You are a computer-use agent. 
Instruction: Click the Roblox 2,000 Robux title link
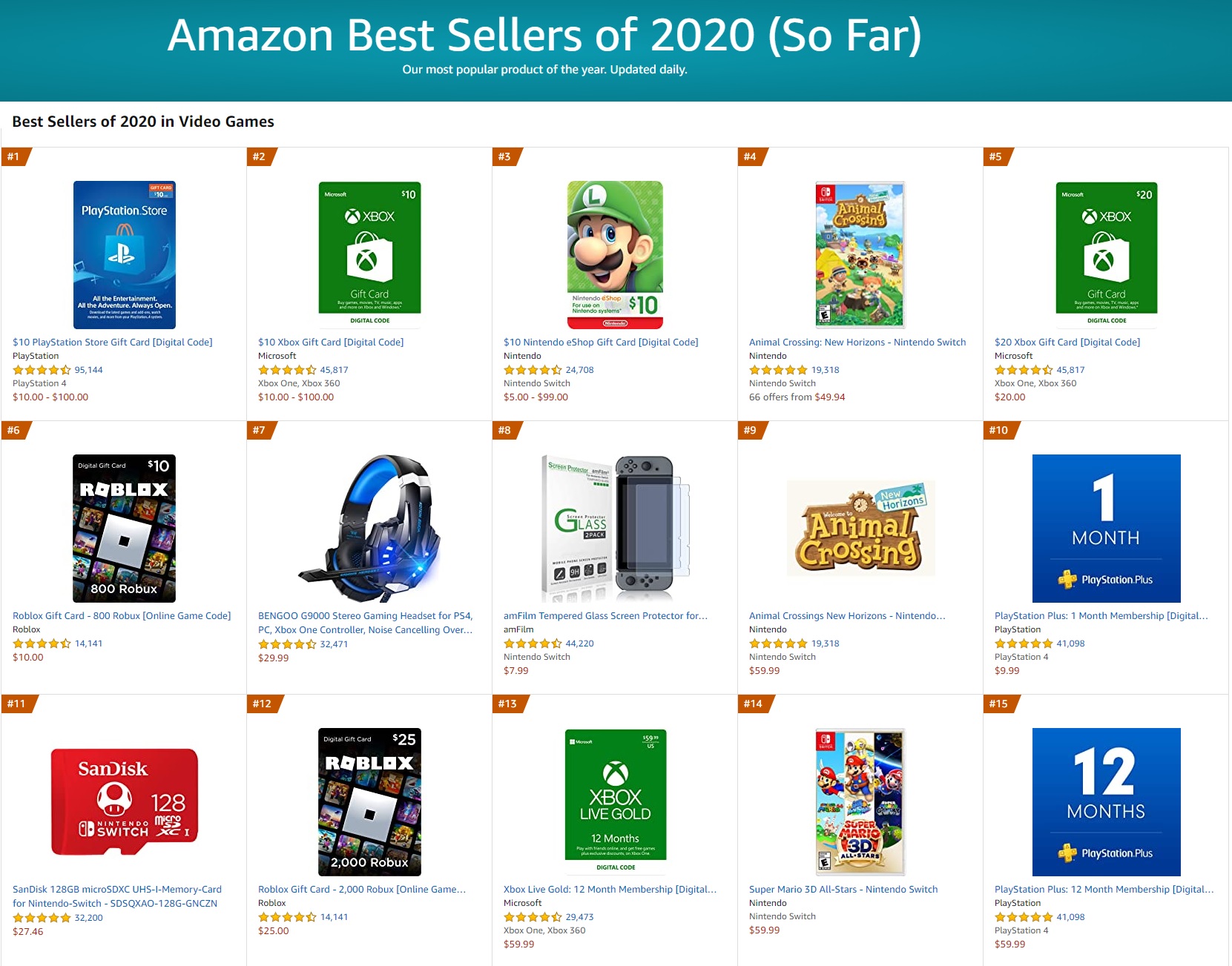click(x=361, y=889)
